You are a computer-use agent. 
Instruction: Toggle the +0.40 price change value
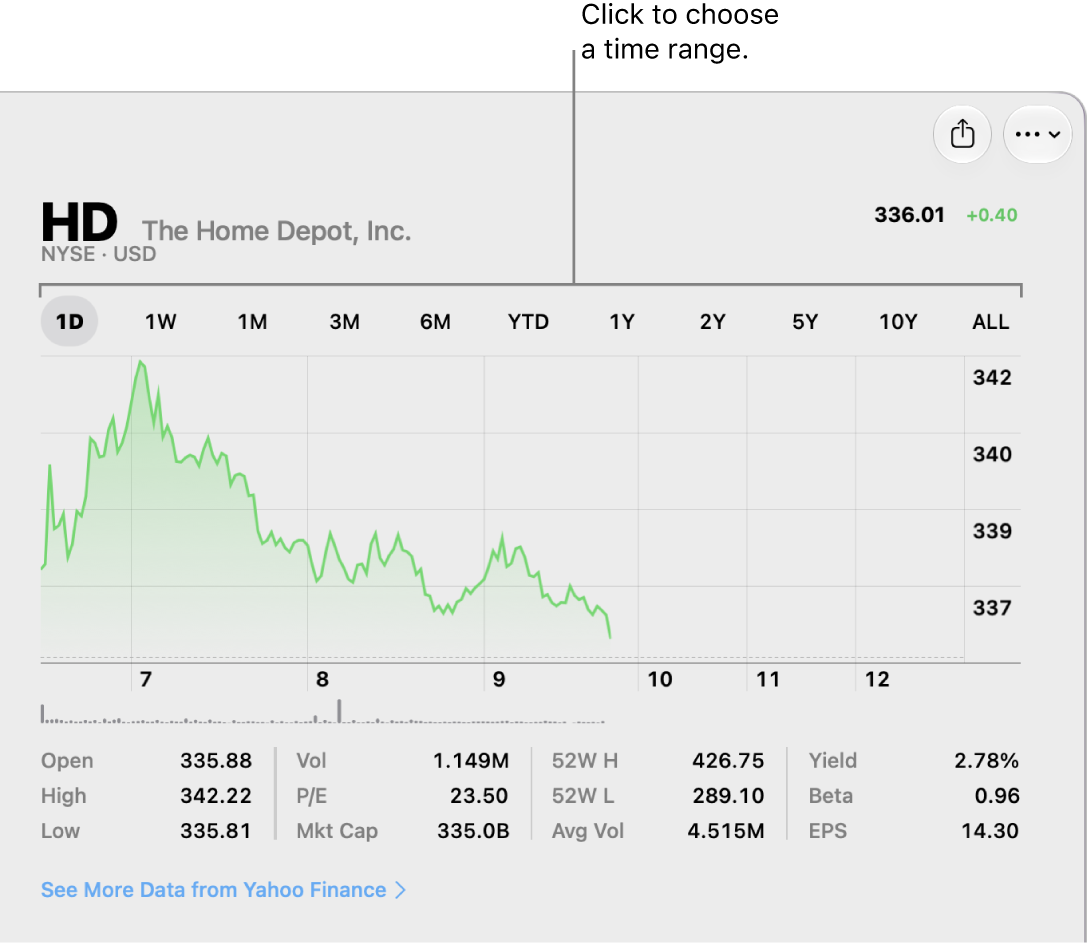coord(992,215)
